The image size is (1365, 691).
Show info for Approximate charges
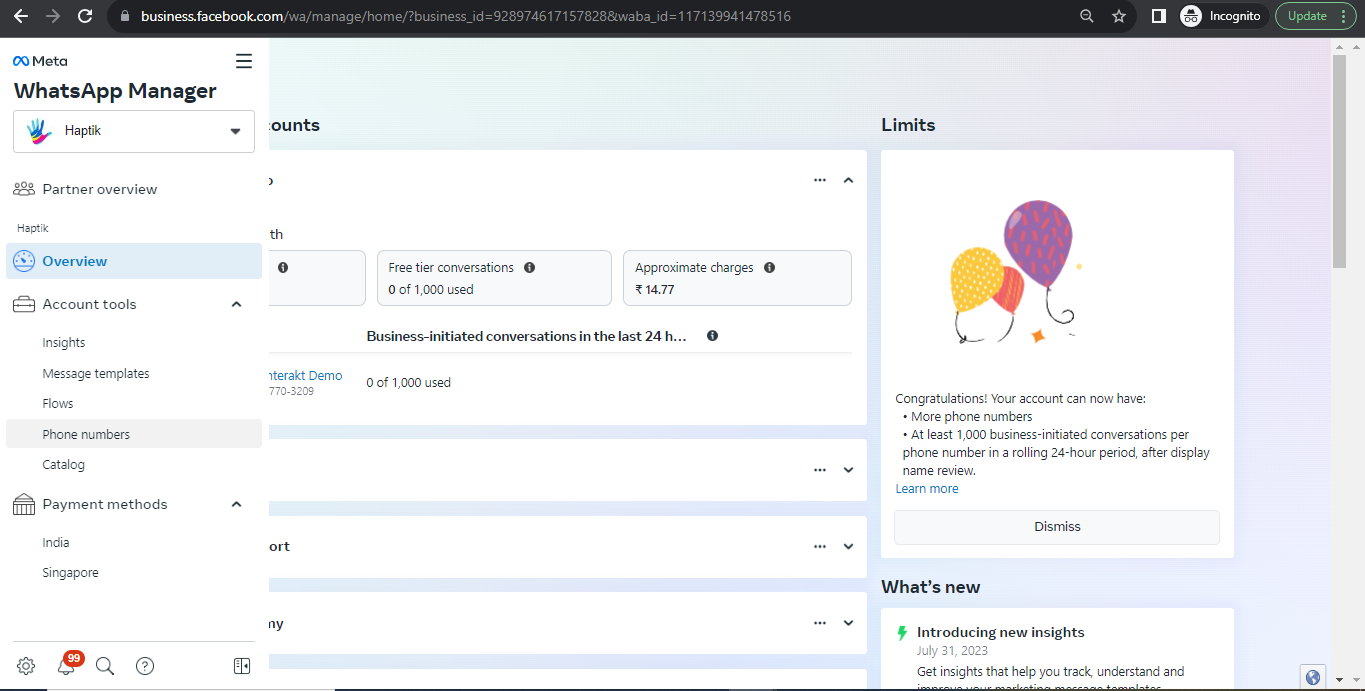769,268
